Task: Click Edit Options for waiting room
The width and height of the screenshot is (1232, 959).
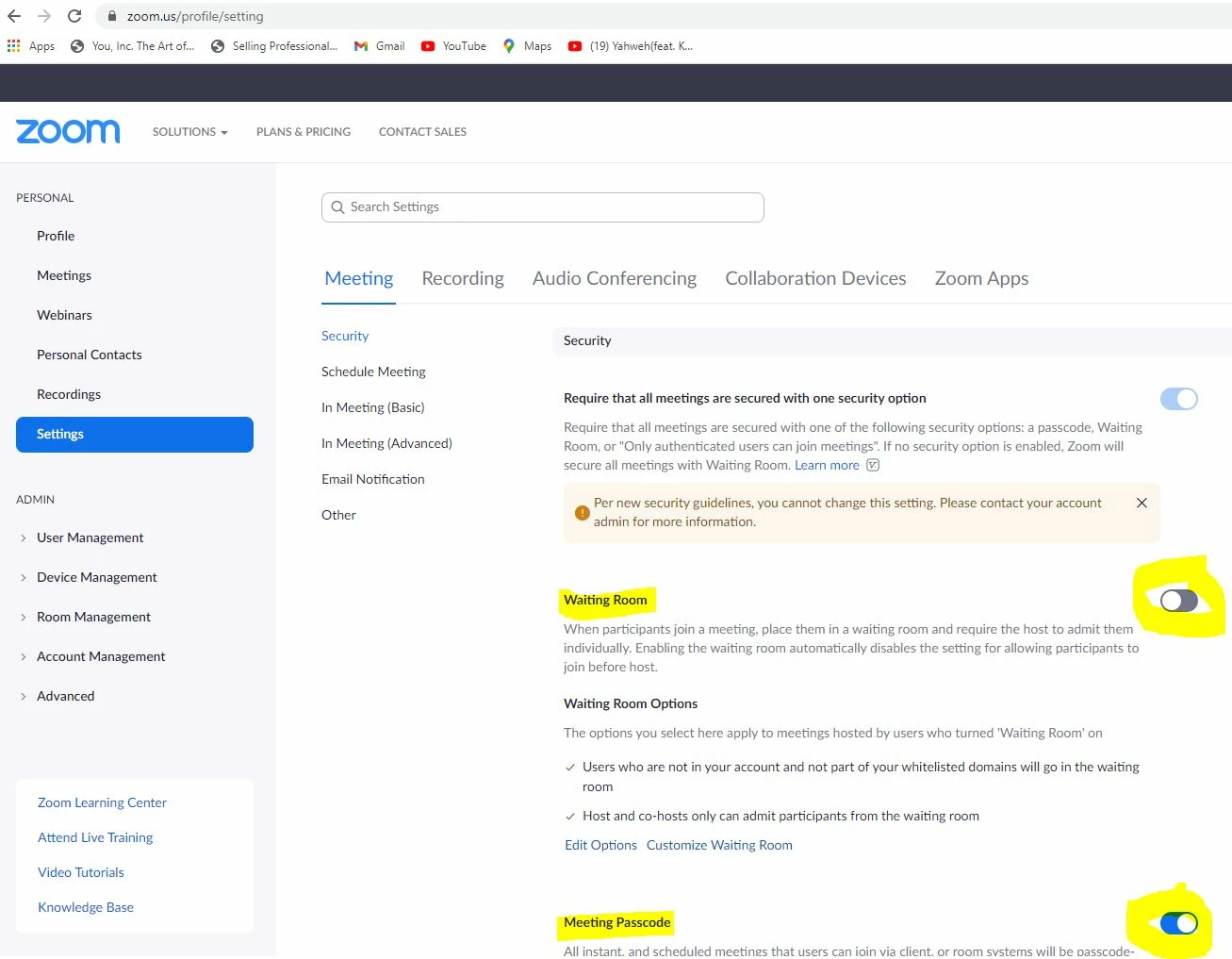Action: tap(600, 845)
